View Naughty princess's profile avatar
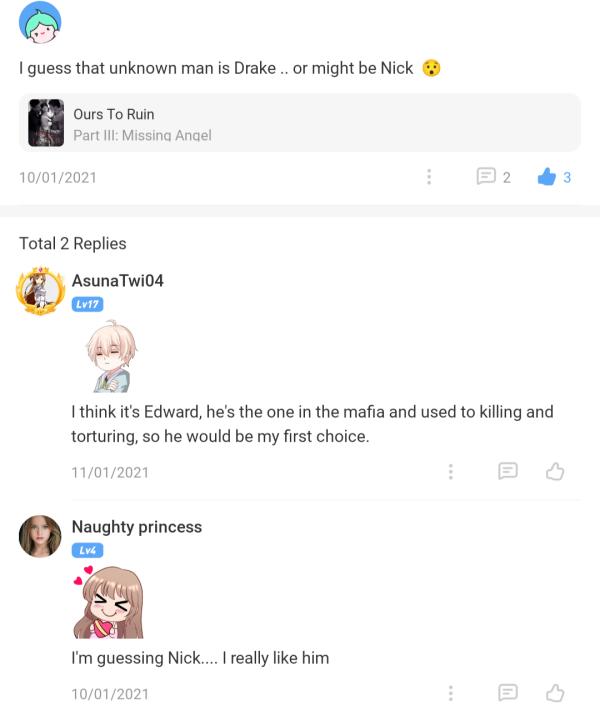This screenshot has height=721, width=600. (40, 537)
